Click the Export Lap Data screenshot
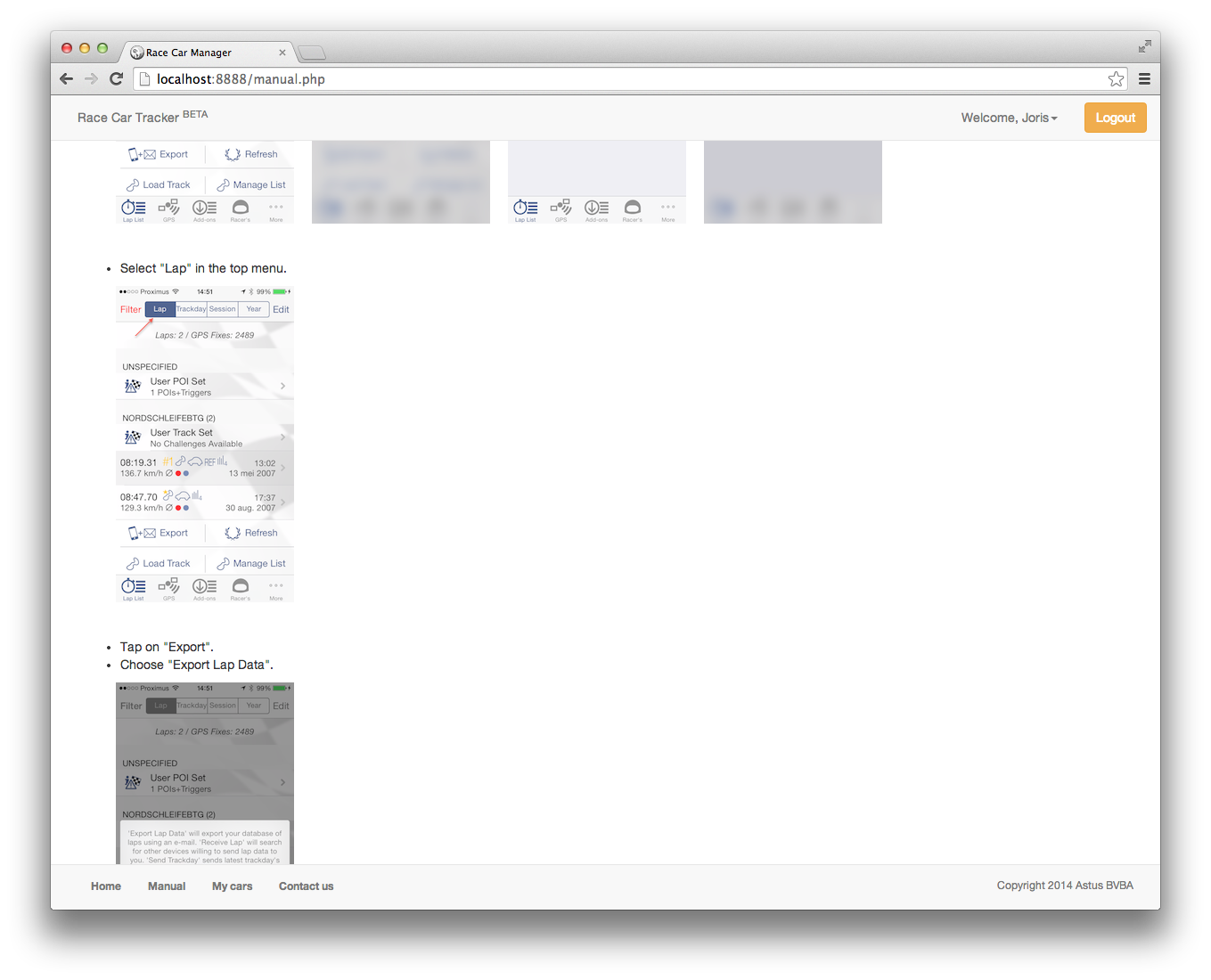The width and height of the screenshot is (1211, 980). (205, 772)
